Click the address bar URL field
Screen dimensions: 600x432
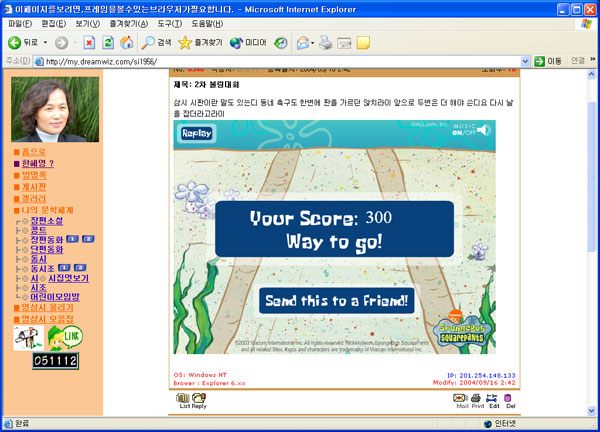277,61
